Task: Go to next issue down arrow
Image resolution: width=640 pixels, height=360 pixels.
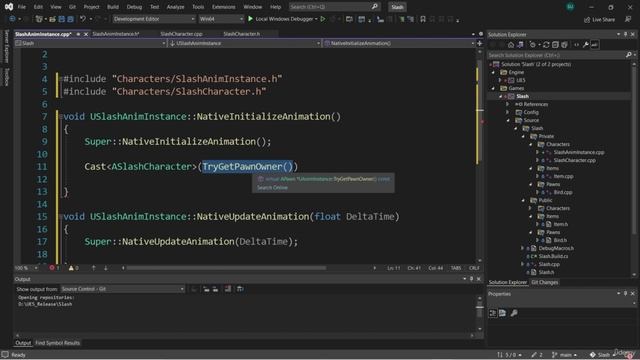Action: [105, 268]
